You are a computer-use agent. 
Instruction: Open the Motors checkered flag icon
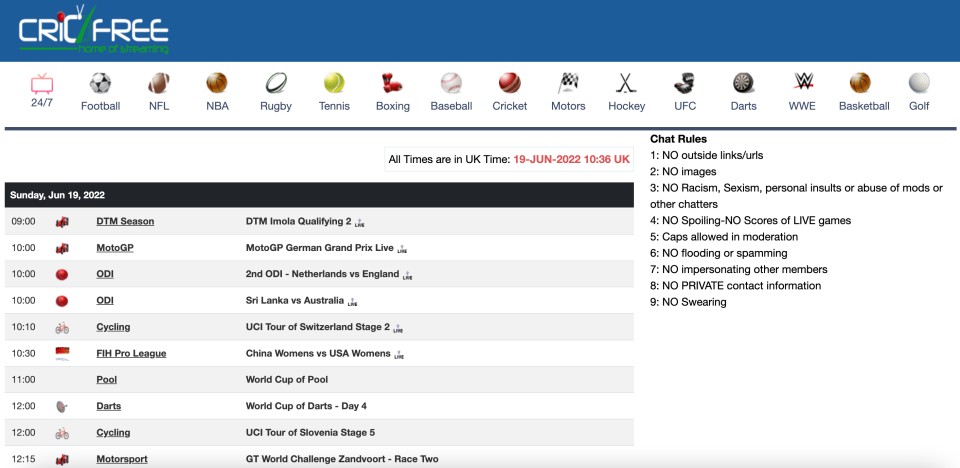coord(568,83)
